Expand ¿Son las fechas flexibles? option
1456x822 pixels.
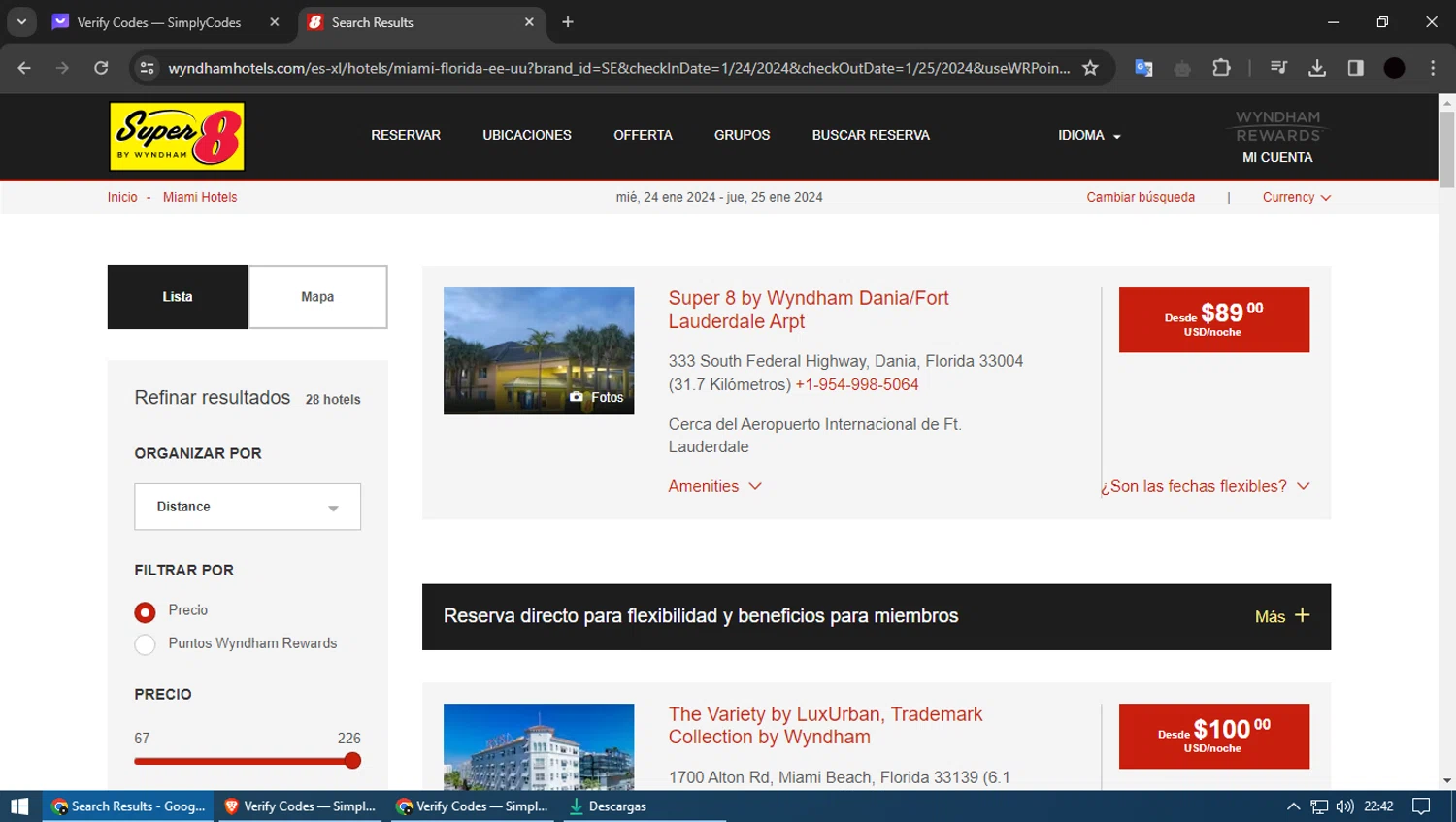(x=1206, y=486)
